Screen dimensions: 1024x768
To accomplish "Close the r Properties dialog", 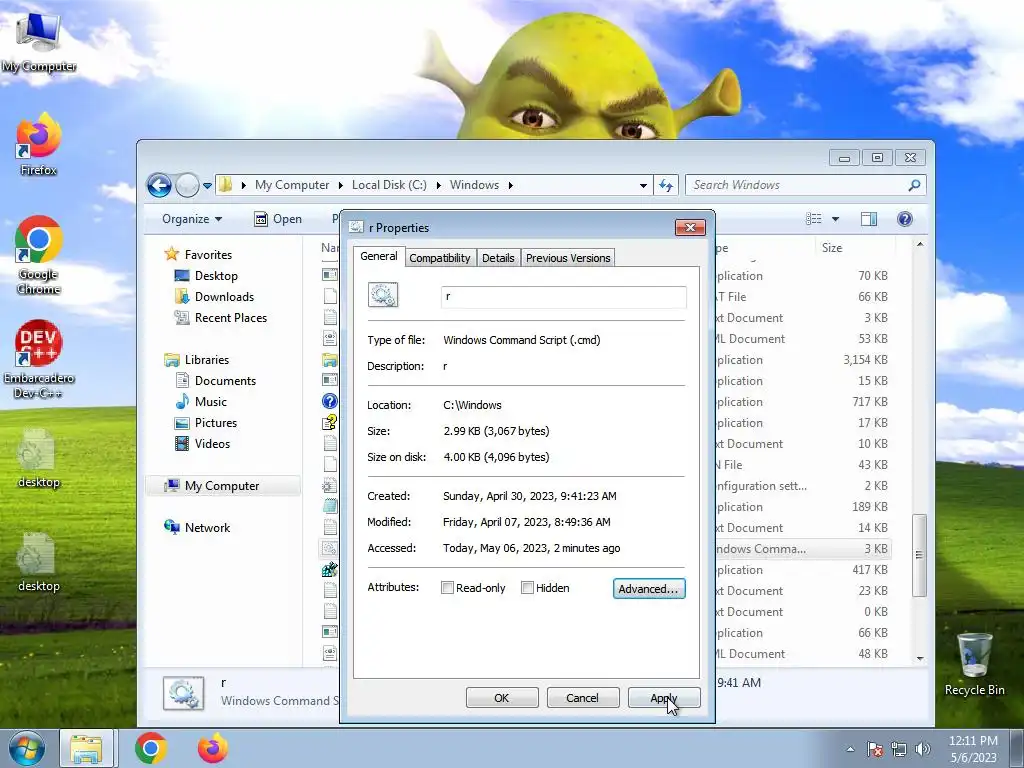I will point(690,227).
